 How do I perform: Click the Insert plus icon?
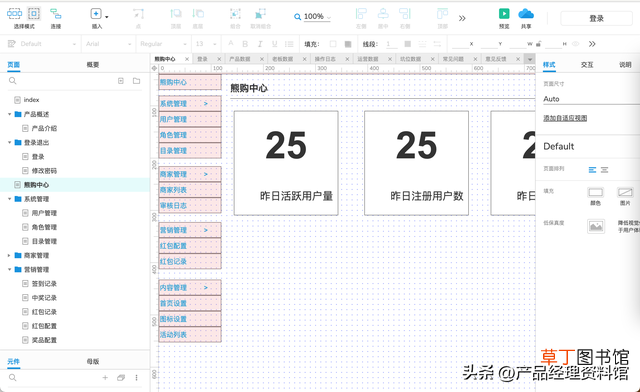(96, 14)
